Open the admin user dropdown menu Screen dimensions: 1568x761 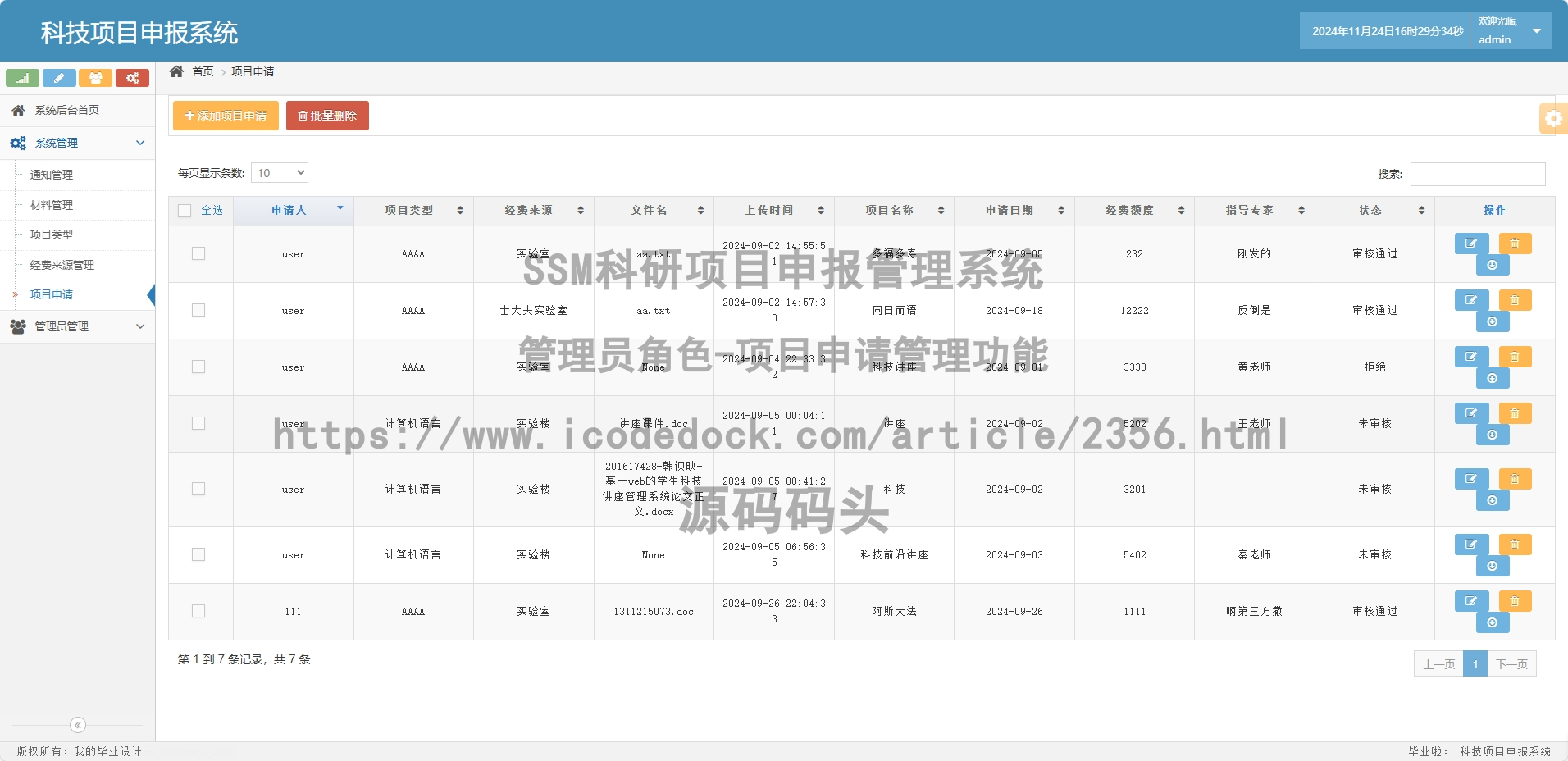pos(1511,31)
